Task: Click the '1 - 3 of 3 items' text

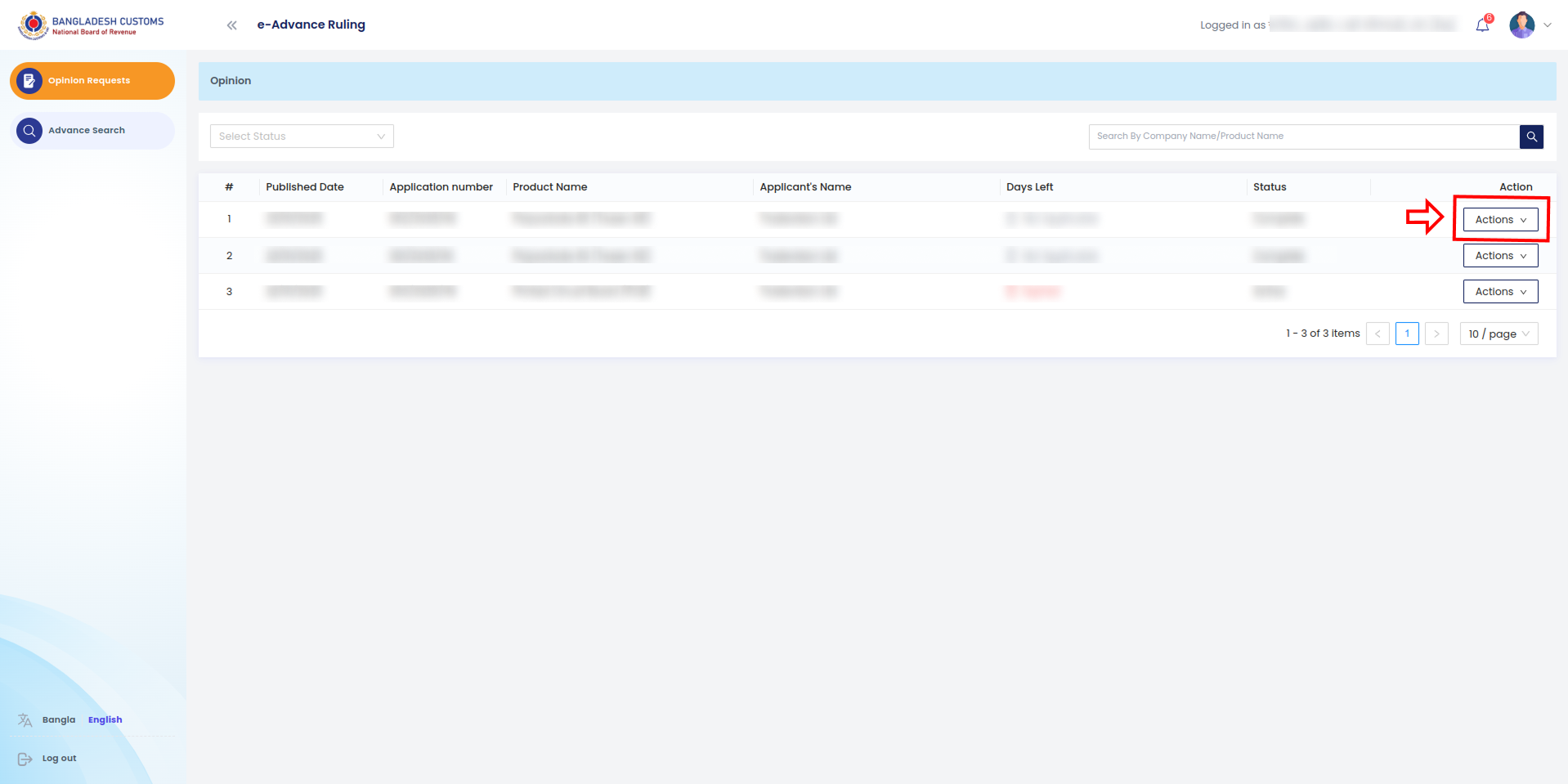Action: tap(1323, 334)
